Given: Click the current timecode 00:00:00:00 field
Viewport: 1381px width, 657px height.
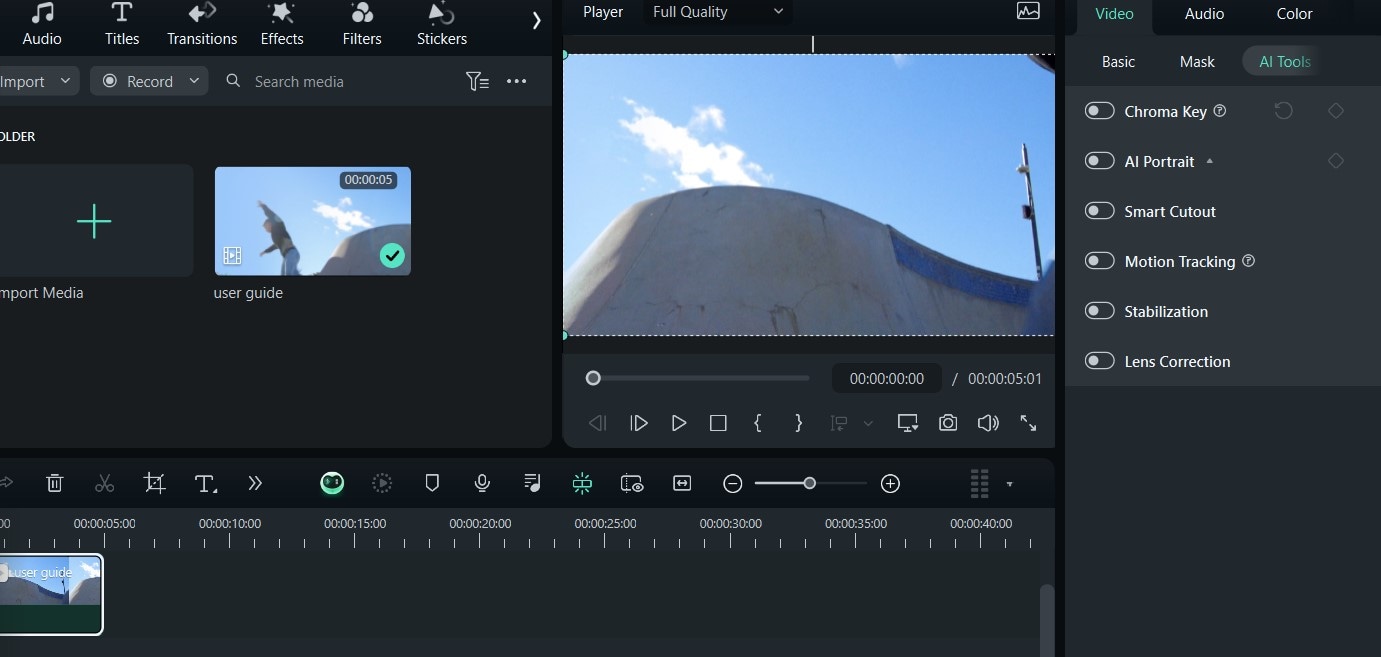Looking at the screenshot, I should coord(887,379).
